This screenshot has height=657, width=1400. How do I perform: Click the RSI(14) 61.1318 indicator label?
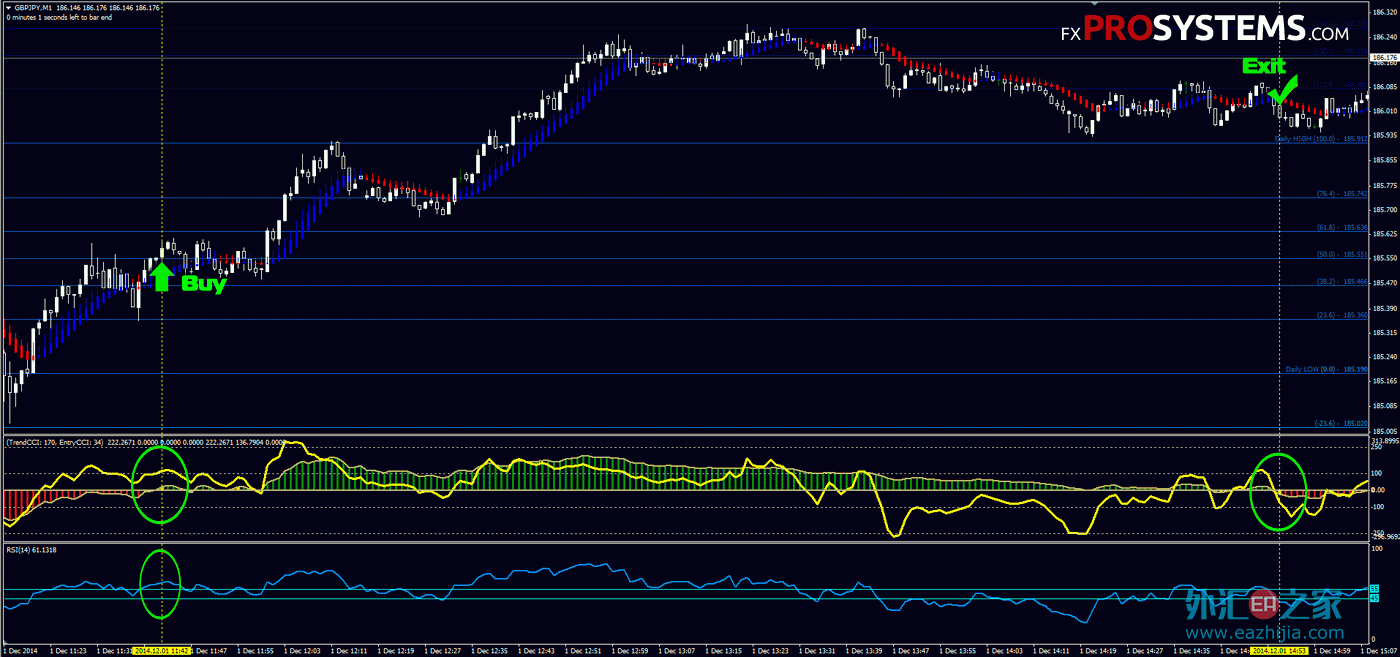tap(34, 549)
